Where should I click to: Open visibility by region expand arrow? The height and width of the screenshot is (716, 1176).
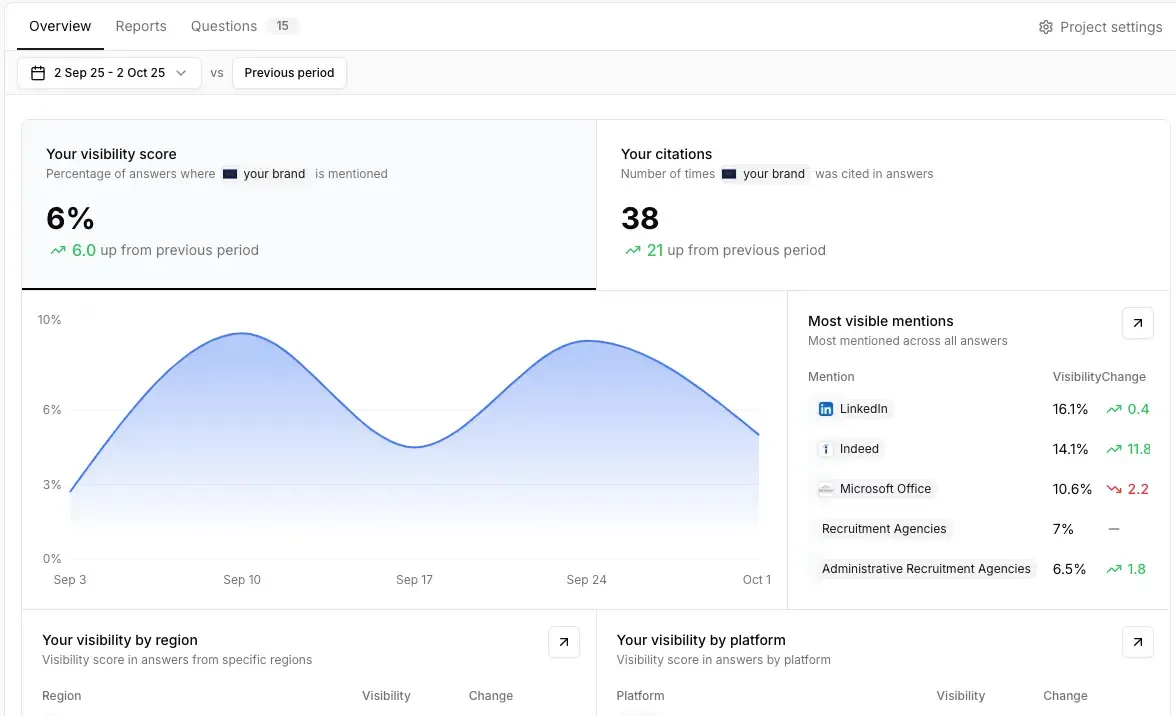tap(564, 643)
